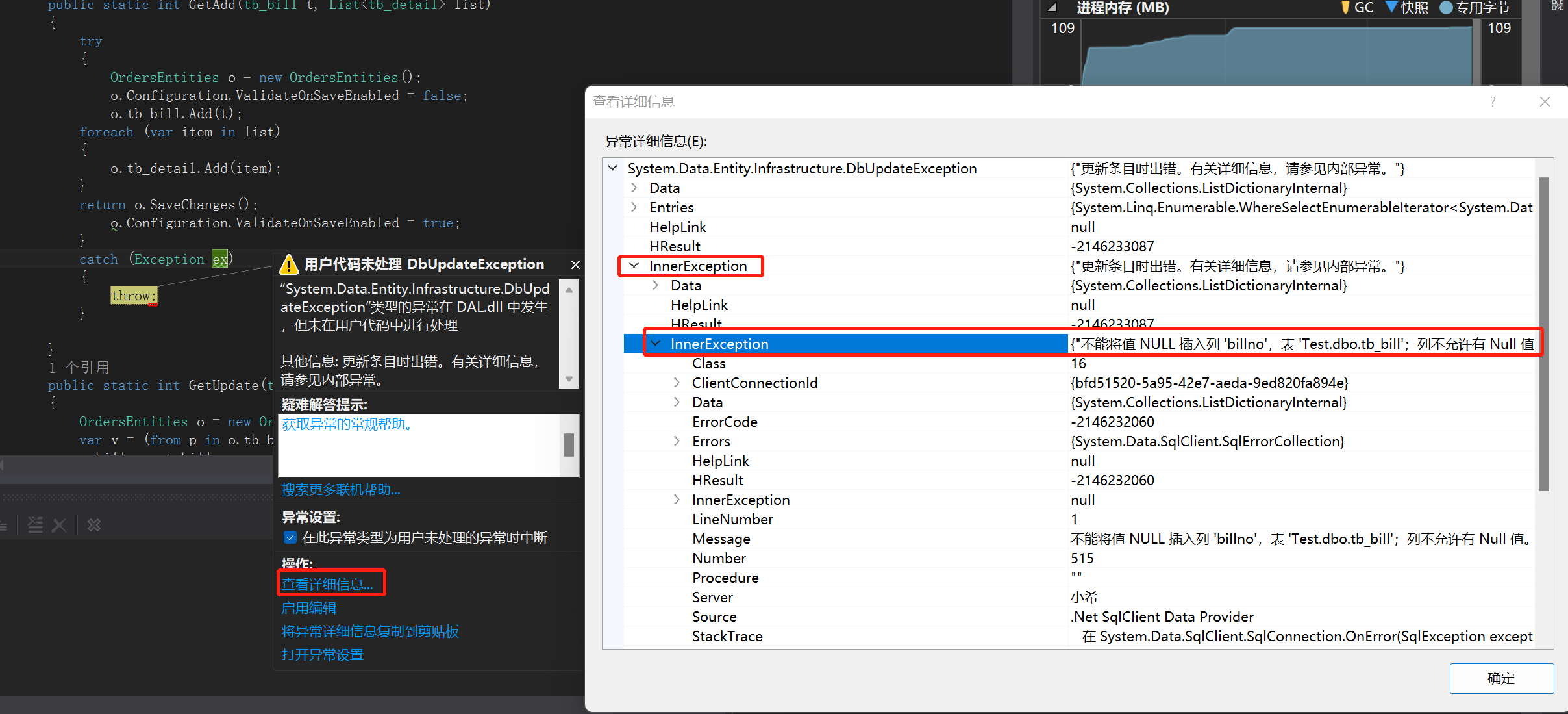The image size is (1568, 714).
Task: Click the private bytes circle legend icon
Action: pos(1446,8)
